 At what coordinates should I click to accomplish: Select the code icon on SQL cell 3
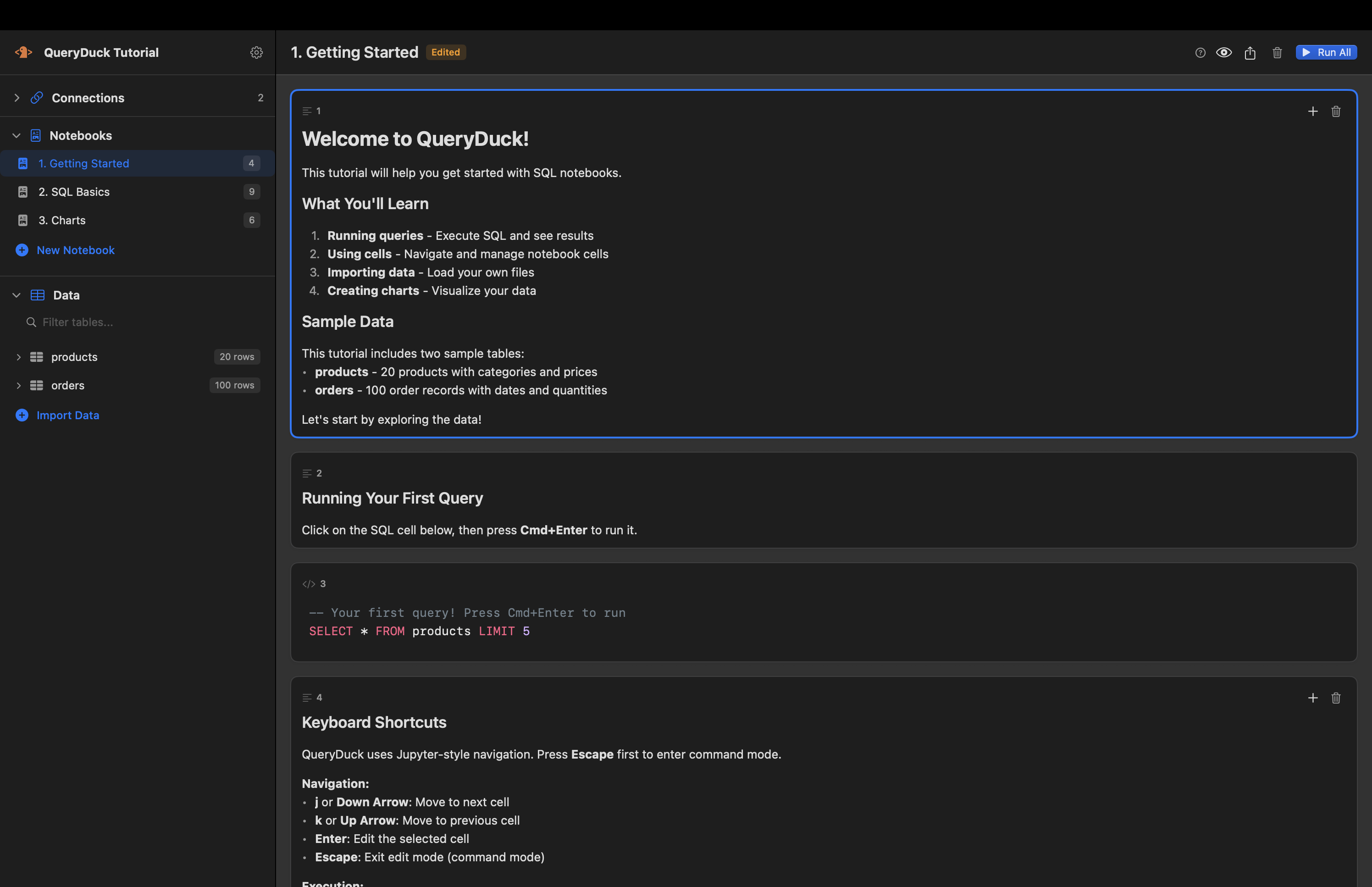[309, 583]
